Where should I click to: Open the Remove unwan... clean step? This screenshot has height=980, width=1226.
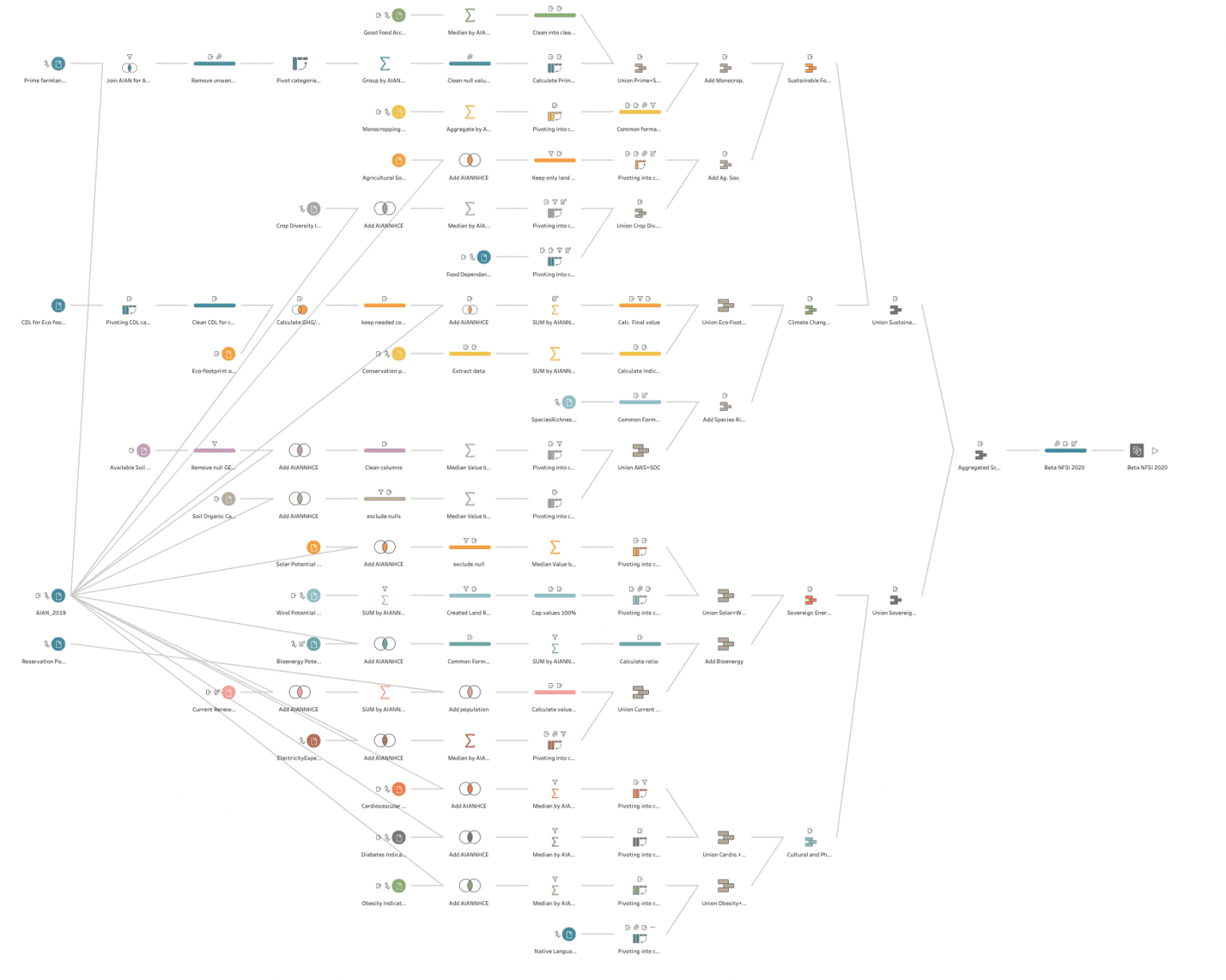tap(214, 64)
